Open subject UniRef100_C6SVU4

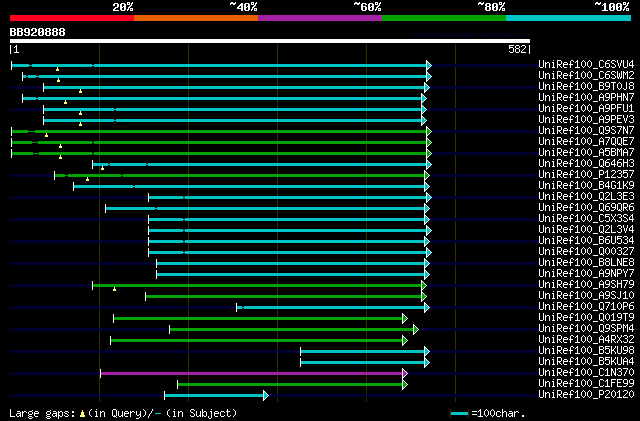pos(586,65)
